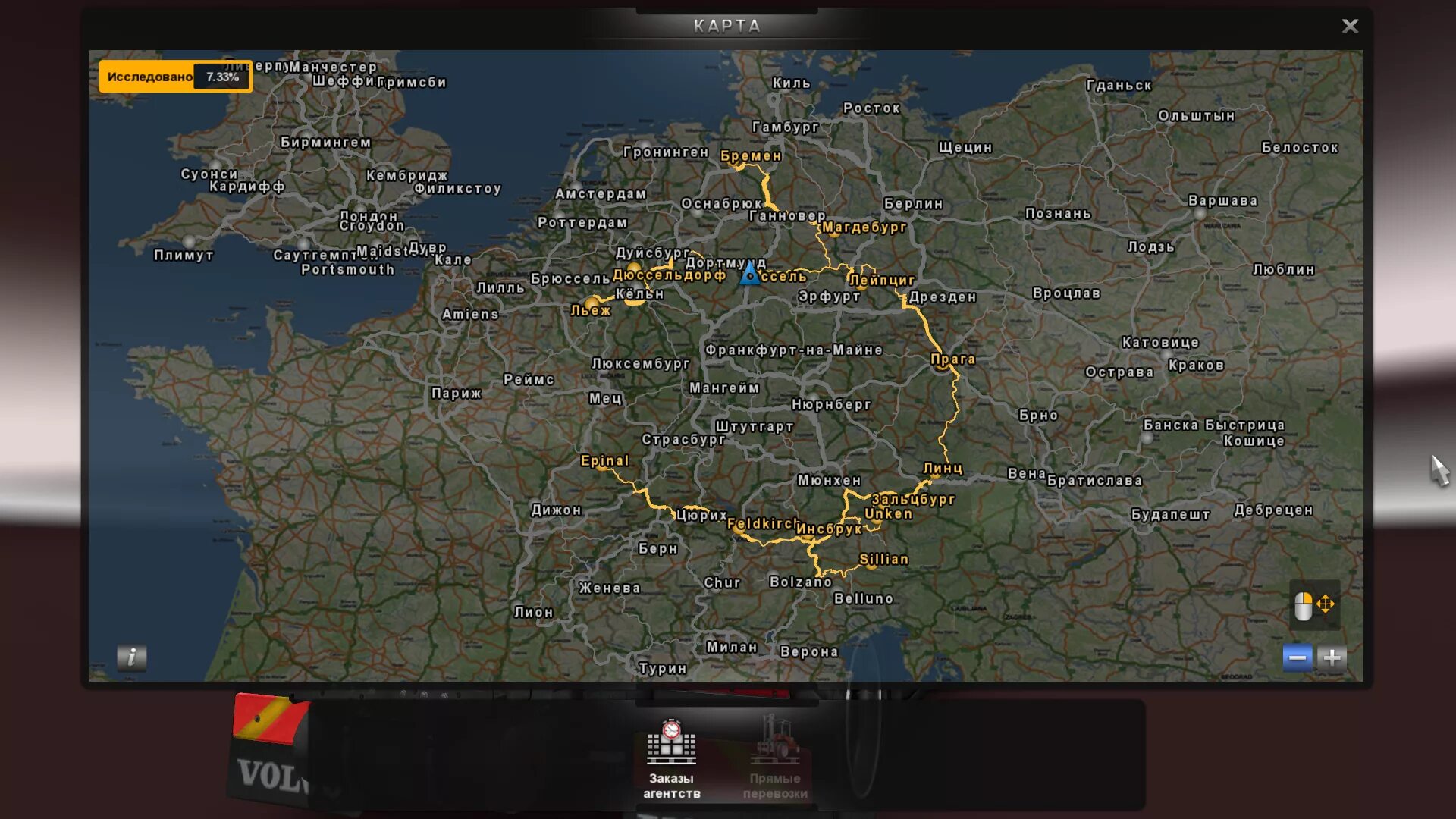Screen dimensions: 1456x819
Task: Select the city label Париж
Action: [x=457, y=393]
